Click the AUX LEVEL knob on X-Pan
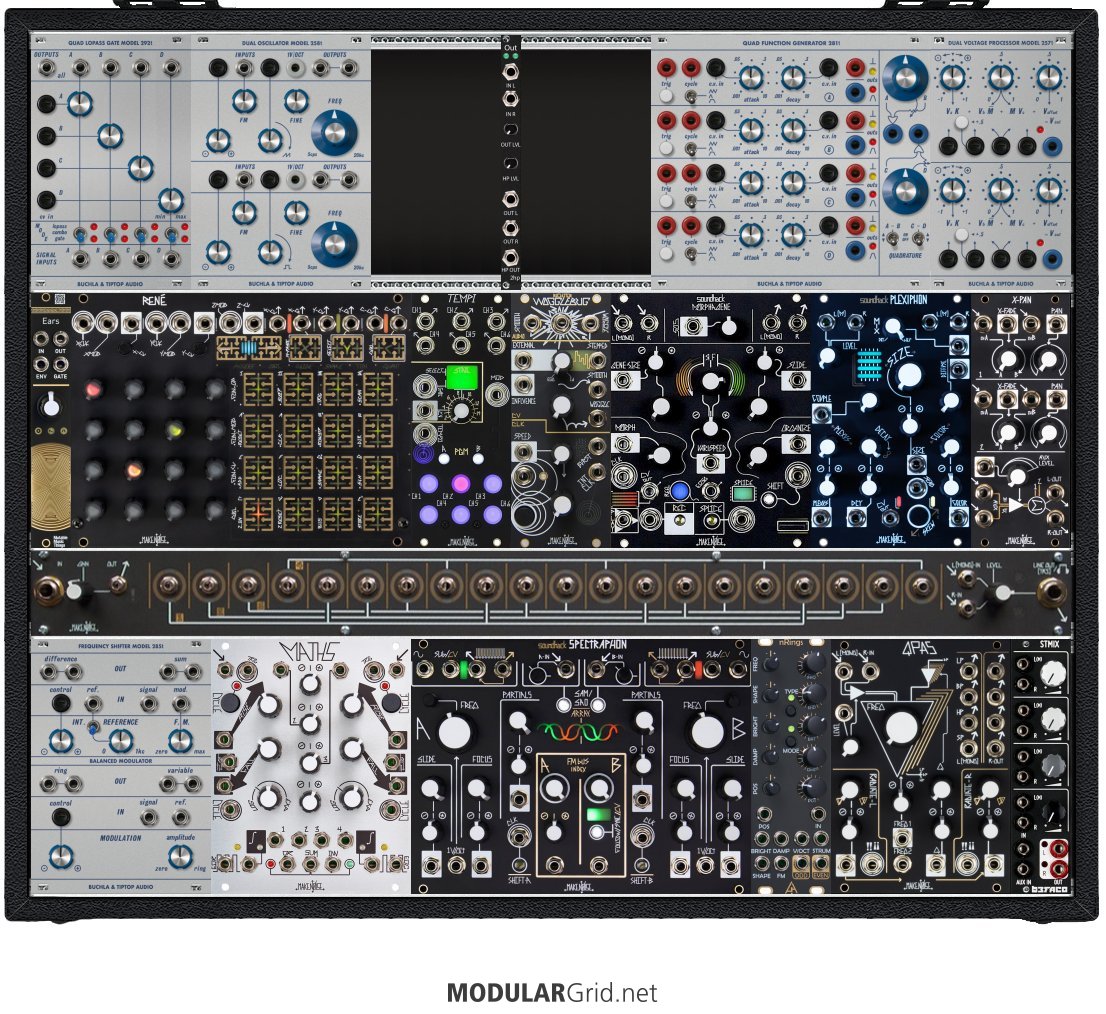 (x=1016, y=477)
